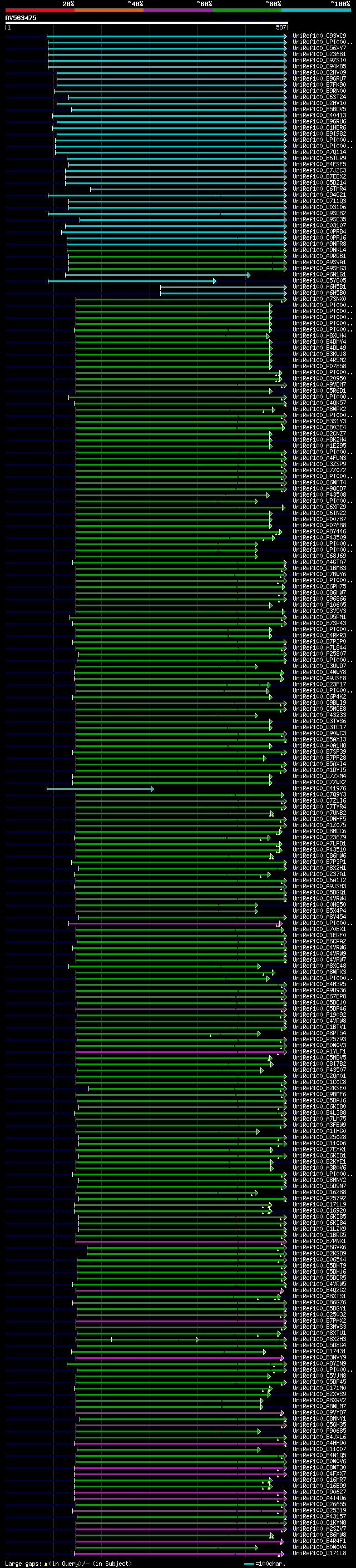This screenshot has width=356, height=1568.
Task: Select hit label UniRef100_Q5D214
Action: click(x=319, y=182)
